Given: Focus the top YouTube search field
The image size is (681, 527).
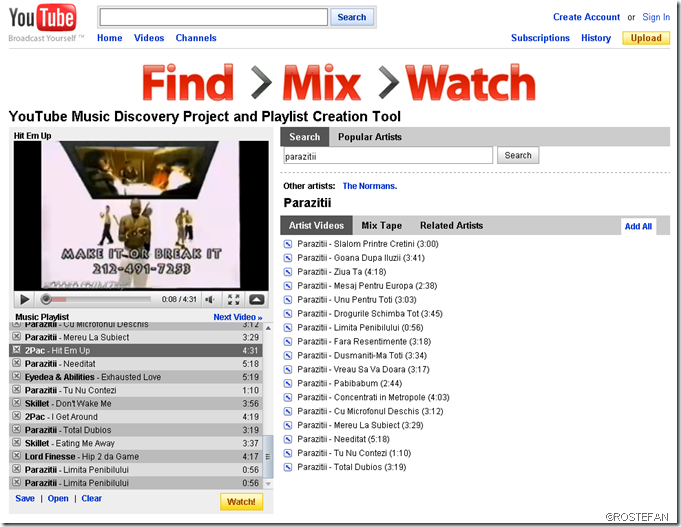Looking at the screenshot, I should 214,17.
